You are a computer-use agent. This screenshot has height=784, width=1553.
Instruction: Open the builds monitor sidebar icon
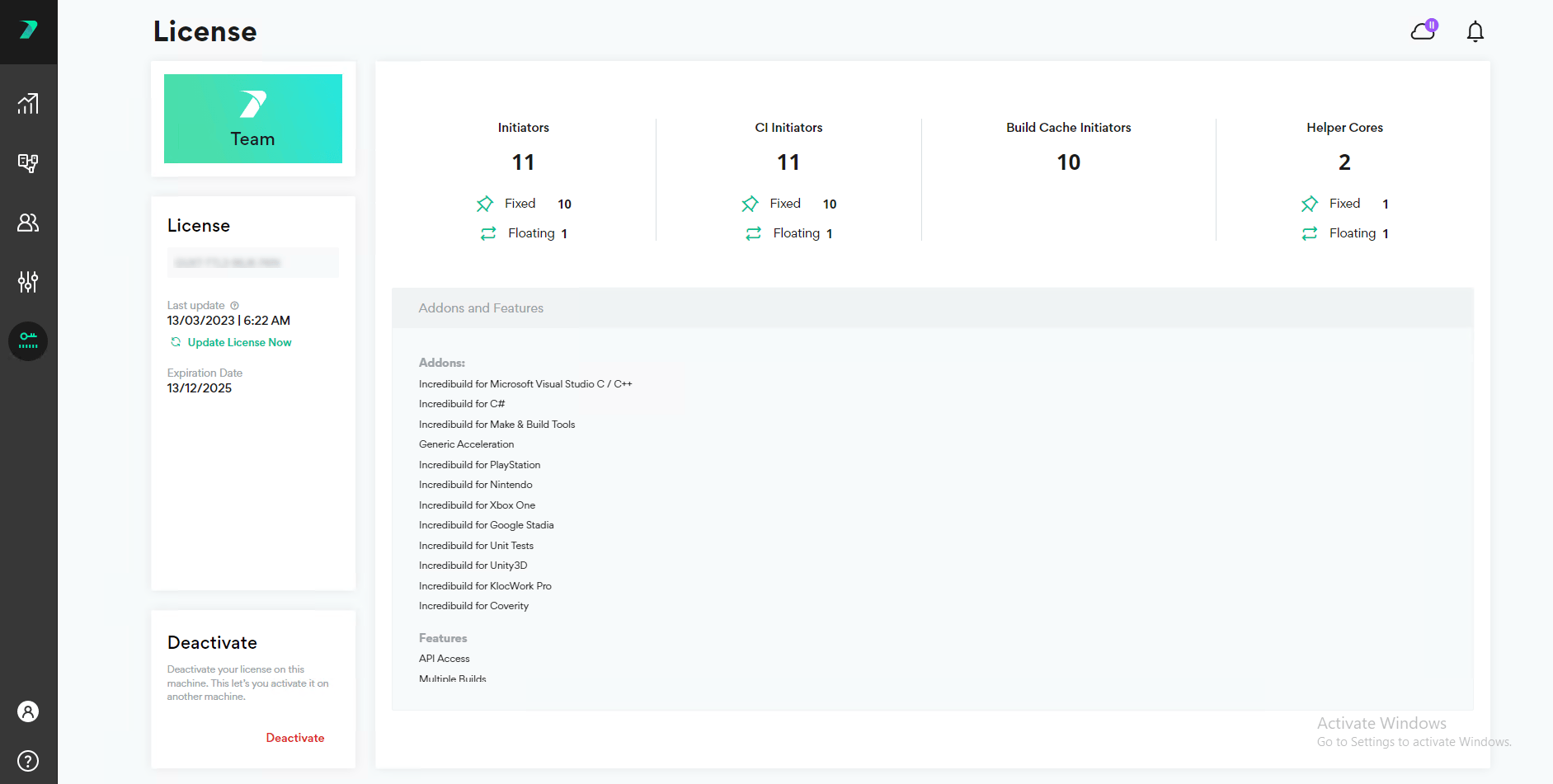click(x=28, y=163)
